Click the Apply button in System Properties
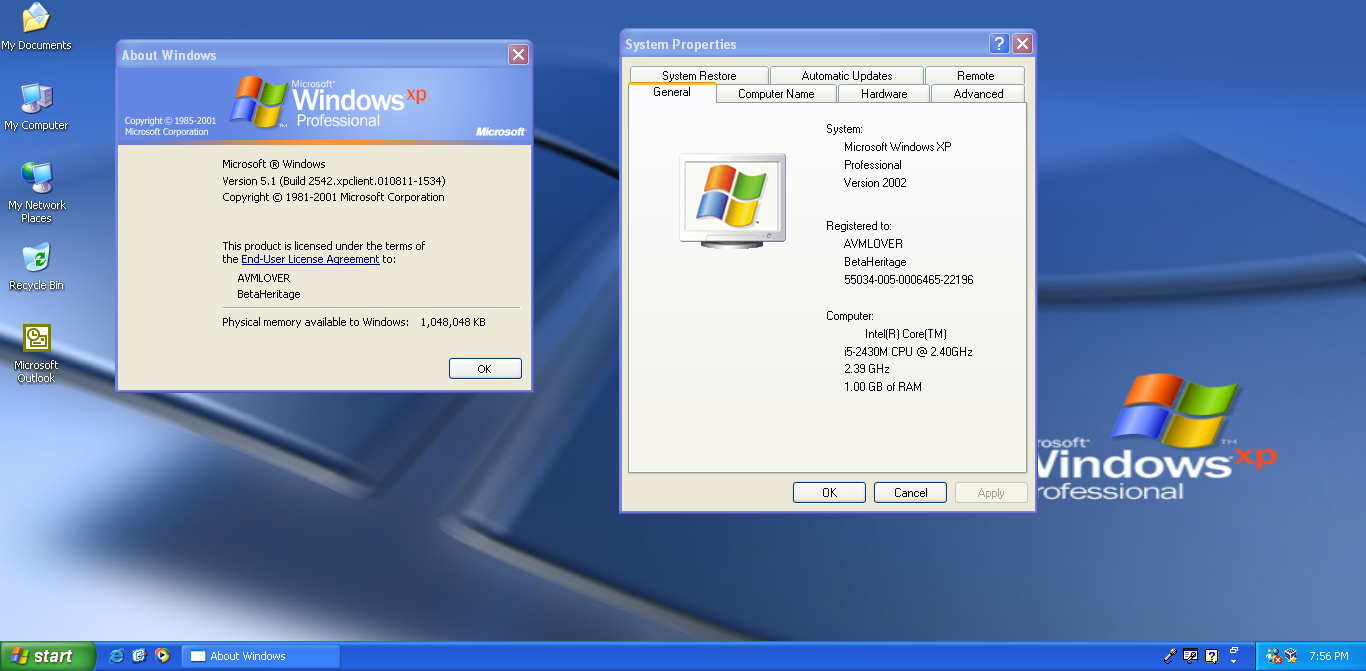 coord(991,492)
